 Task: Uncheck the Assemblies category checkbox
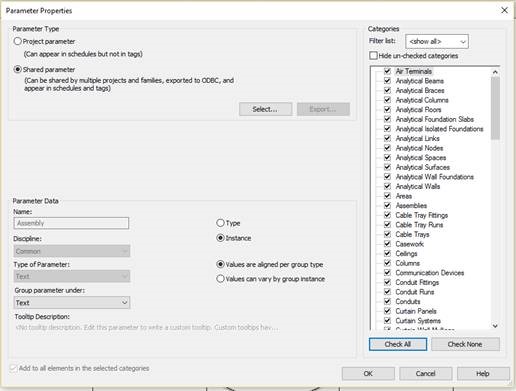(x=387, y=205)
